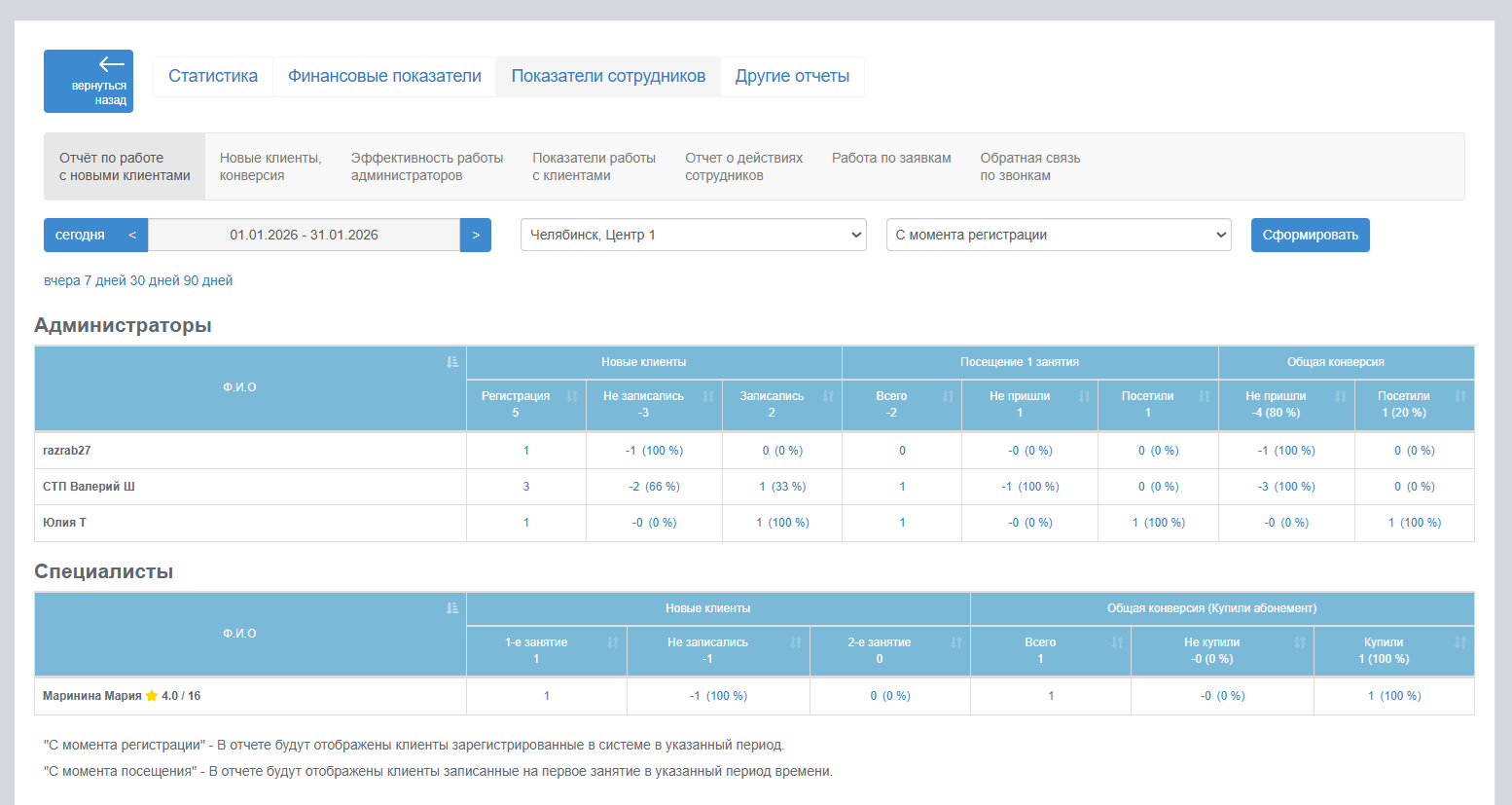
Task: Select Отчёт по работе с новыми клиентами
Action: point(125,166)
